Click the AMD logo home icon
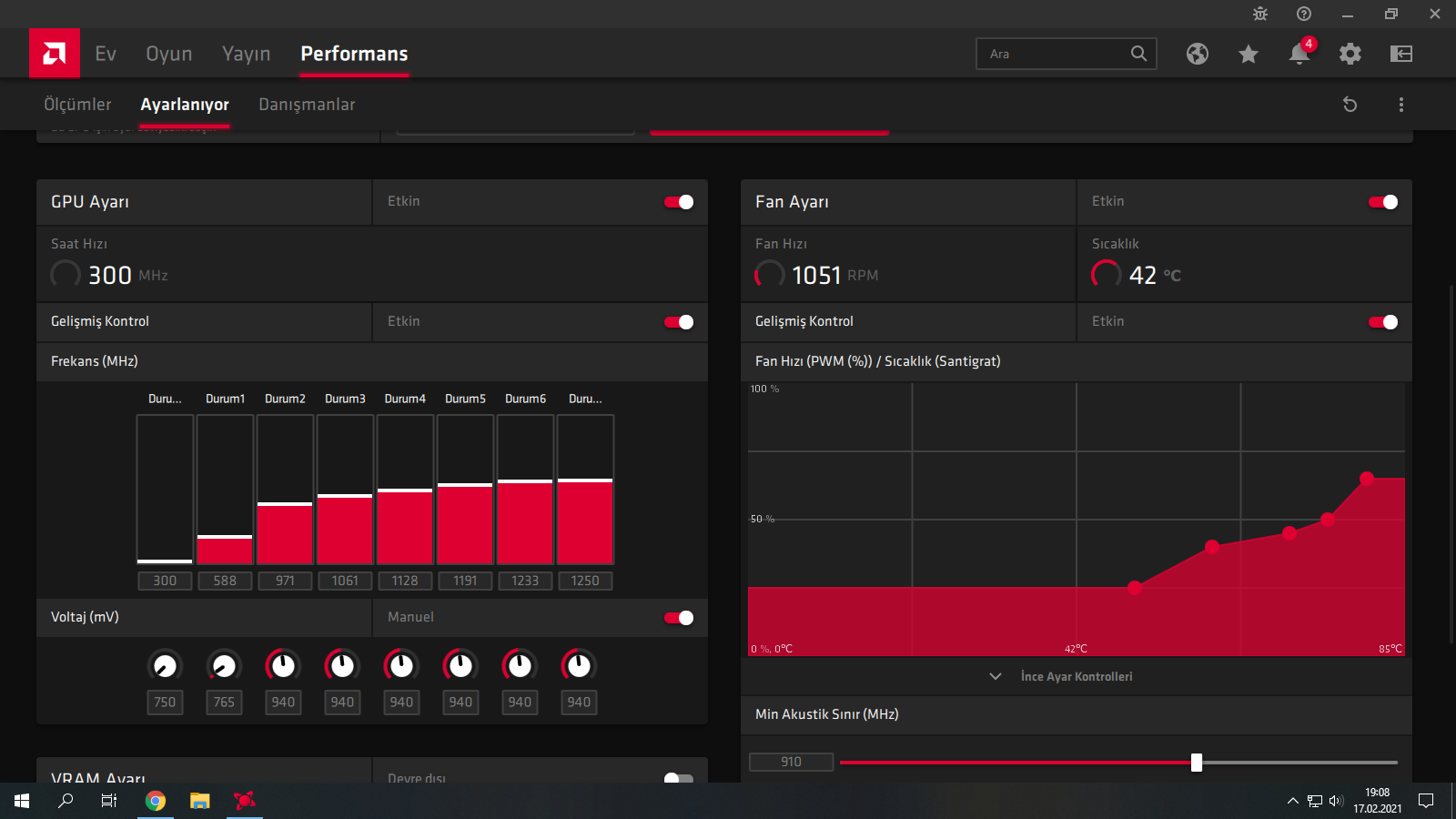The width and height of the screenshot is (1456, 819). click(x=54, y=54)
